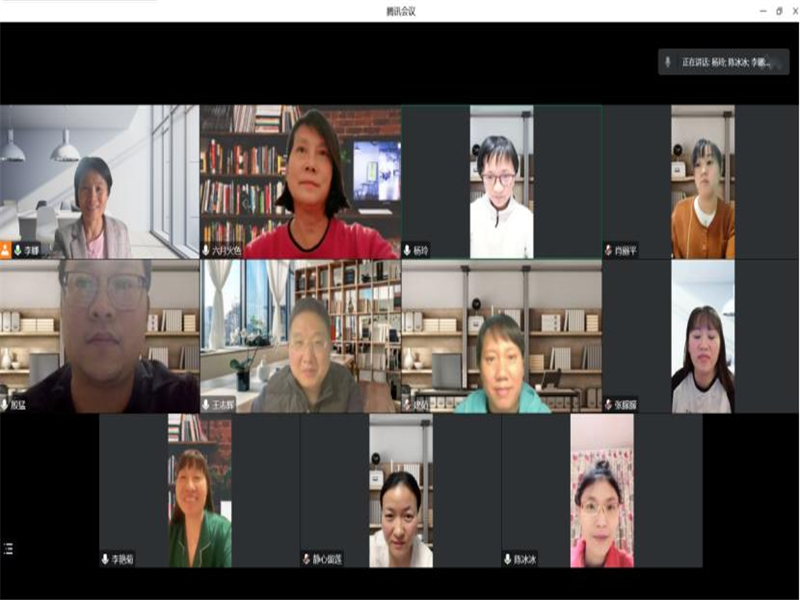The height and width of the screenshot is (600, 800).
Task: Click the orange host icon on 李娜's tile
Action: (5, 250)
